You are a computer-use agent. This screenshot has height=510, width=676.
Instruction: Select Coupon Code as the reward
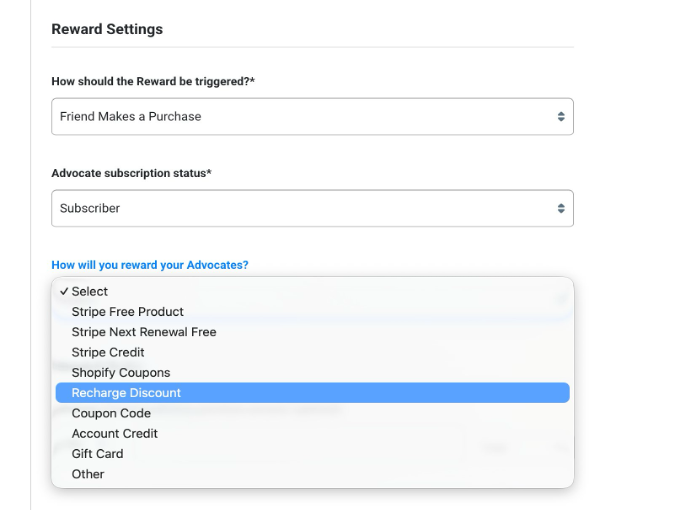point(111,413)
